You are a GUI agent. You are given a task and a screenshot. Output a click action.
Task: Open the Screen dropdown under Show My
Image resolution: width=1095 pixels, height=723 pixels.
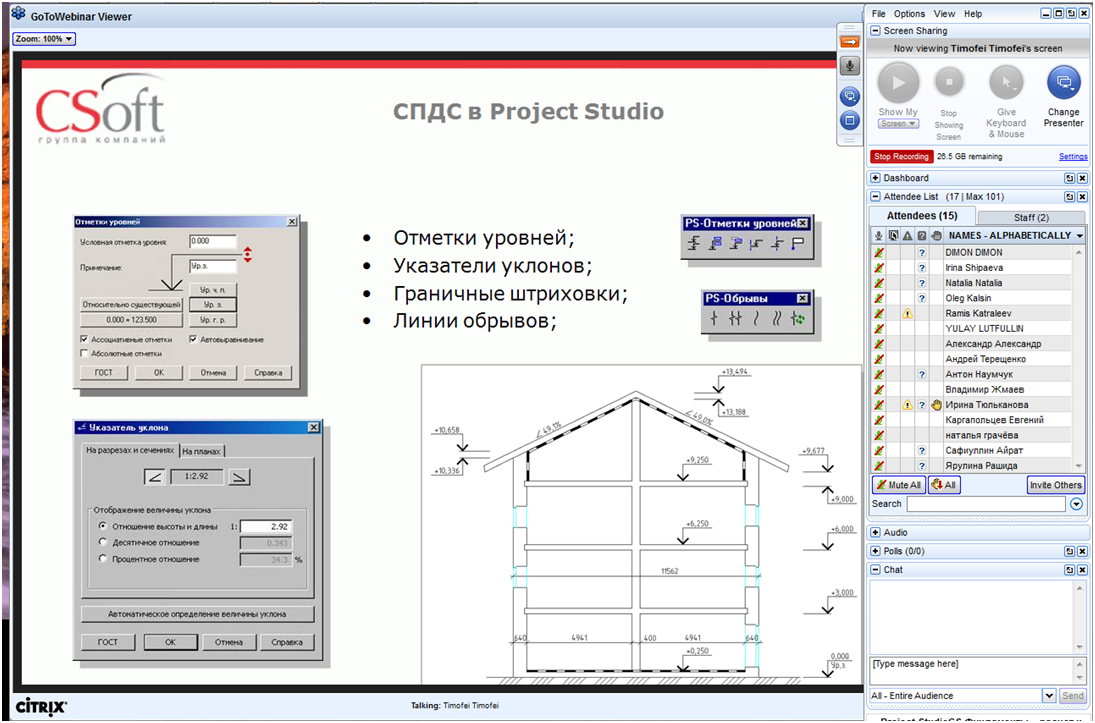(898, 124)
